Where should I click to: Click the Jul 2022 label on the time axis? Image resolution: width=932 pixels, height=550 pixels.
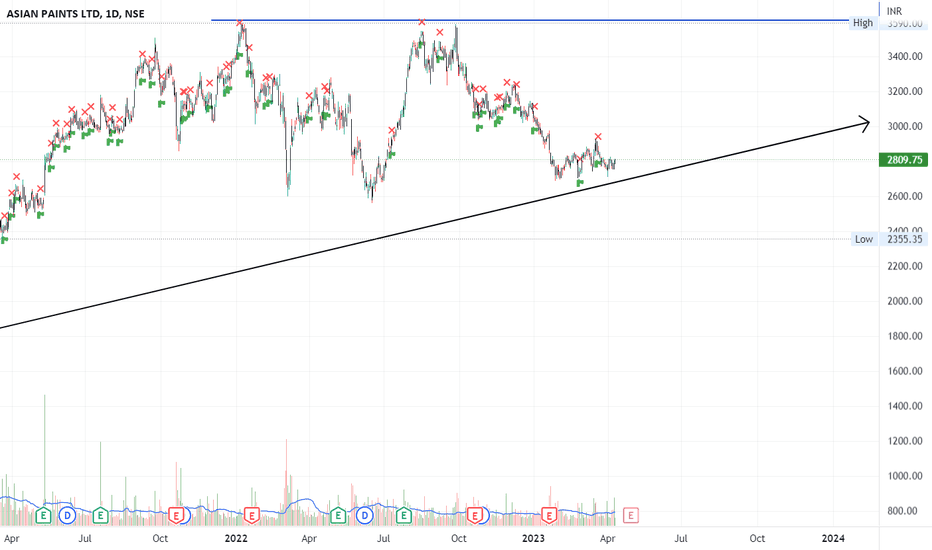[383, 538]
